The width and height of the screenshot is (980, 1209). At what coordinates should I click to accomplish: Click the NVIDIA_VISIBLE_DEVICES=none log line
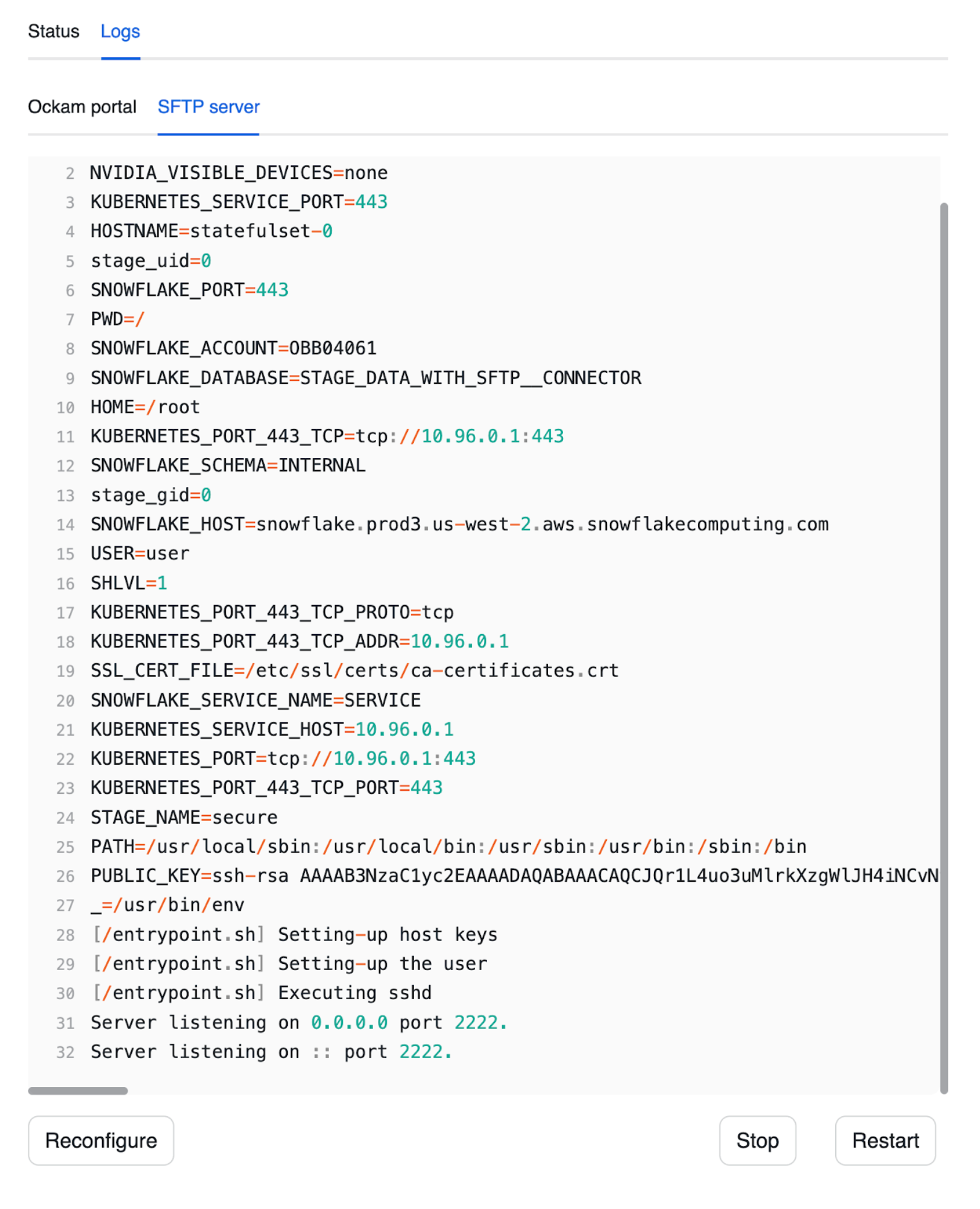coord(239,173)
